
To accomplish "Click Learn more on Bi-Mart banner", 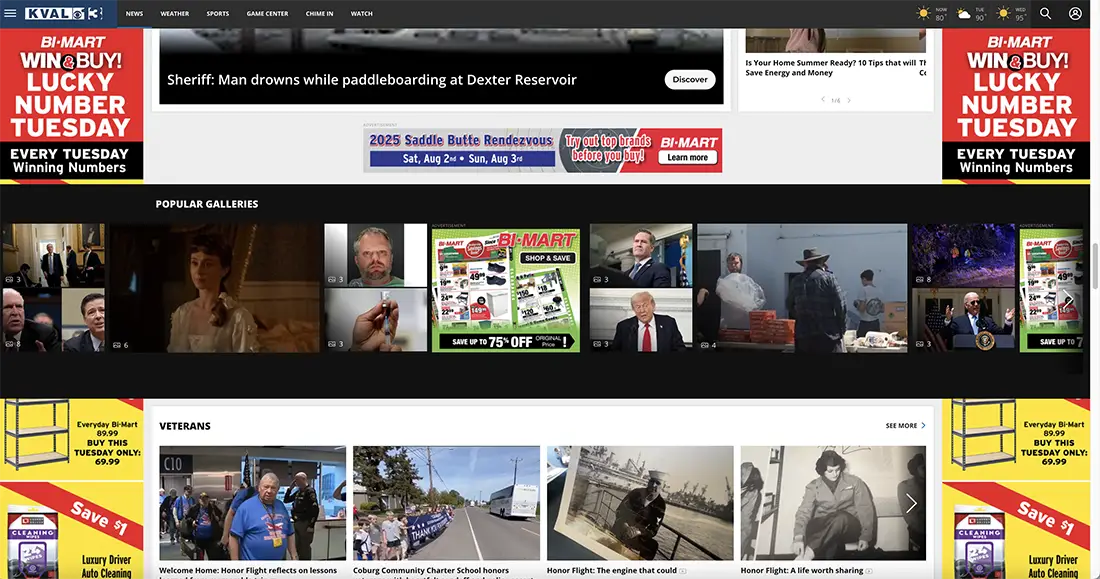I will pos(688,157).
